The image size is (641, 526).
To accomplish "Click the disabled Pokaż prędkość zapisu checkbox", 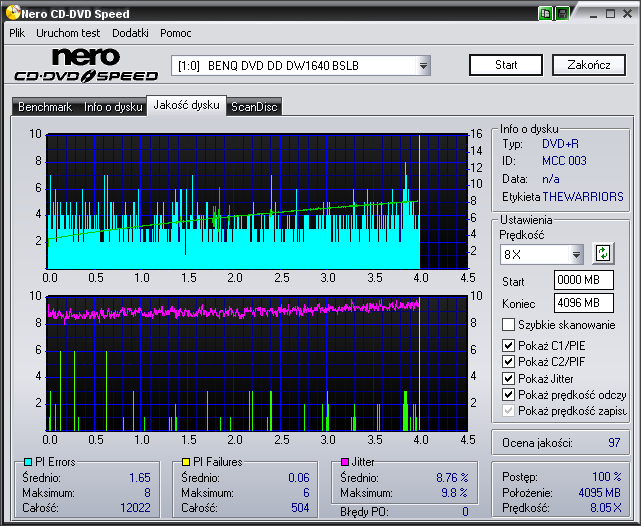I will (x=508, y=411).
